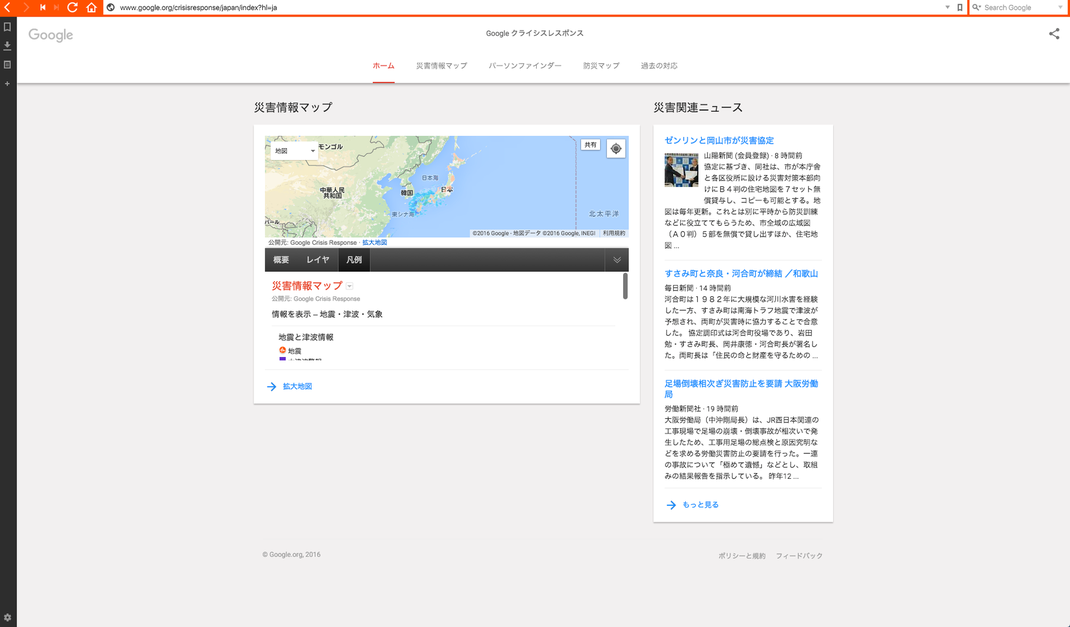
Task: Click 山陽新聞 (会員登録) source text
Action: click(x=737, y=156)
